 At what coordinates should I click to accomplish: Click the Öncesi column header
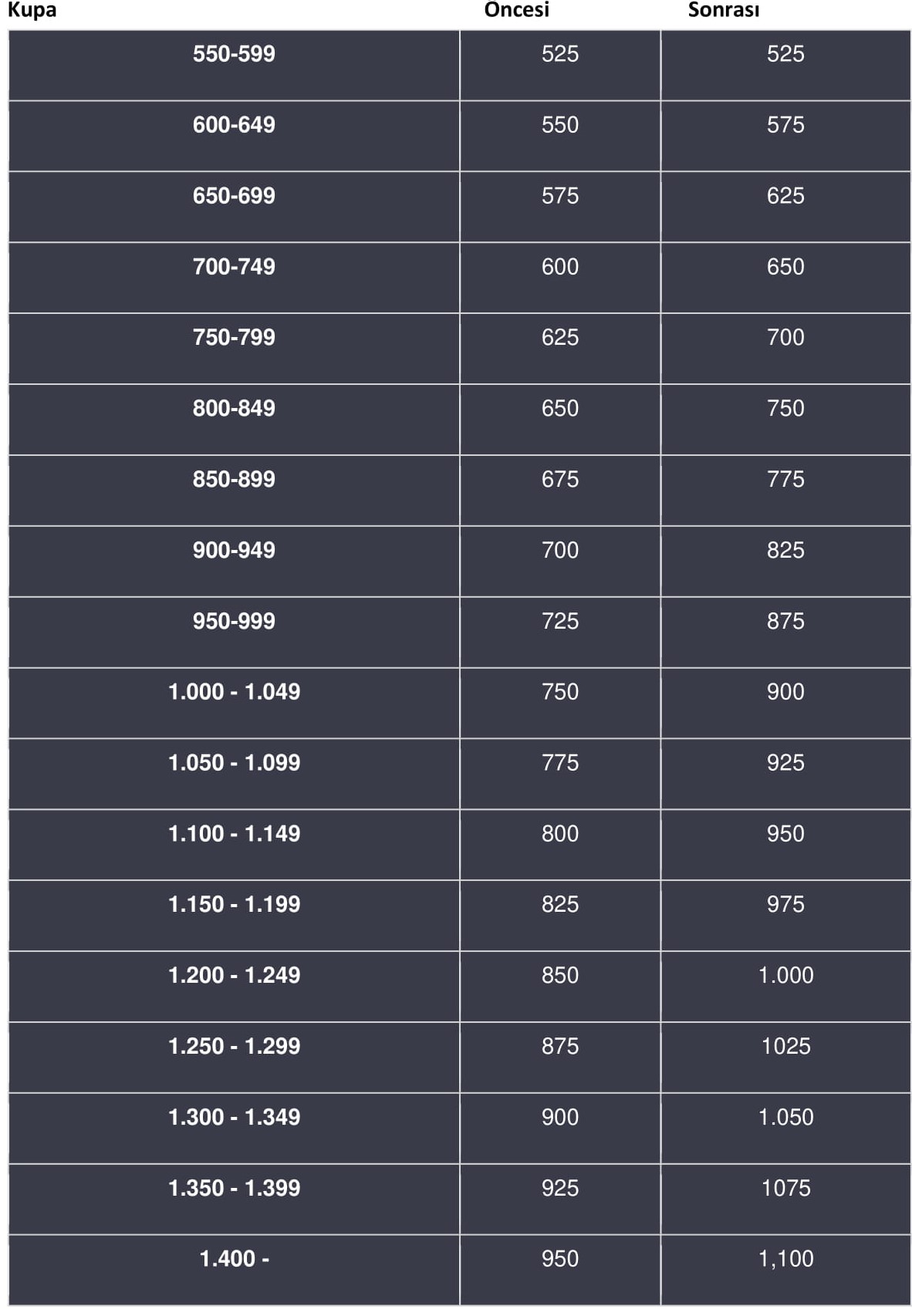517,9
